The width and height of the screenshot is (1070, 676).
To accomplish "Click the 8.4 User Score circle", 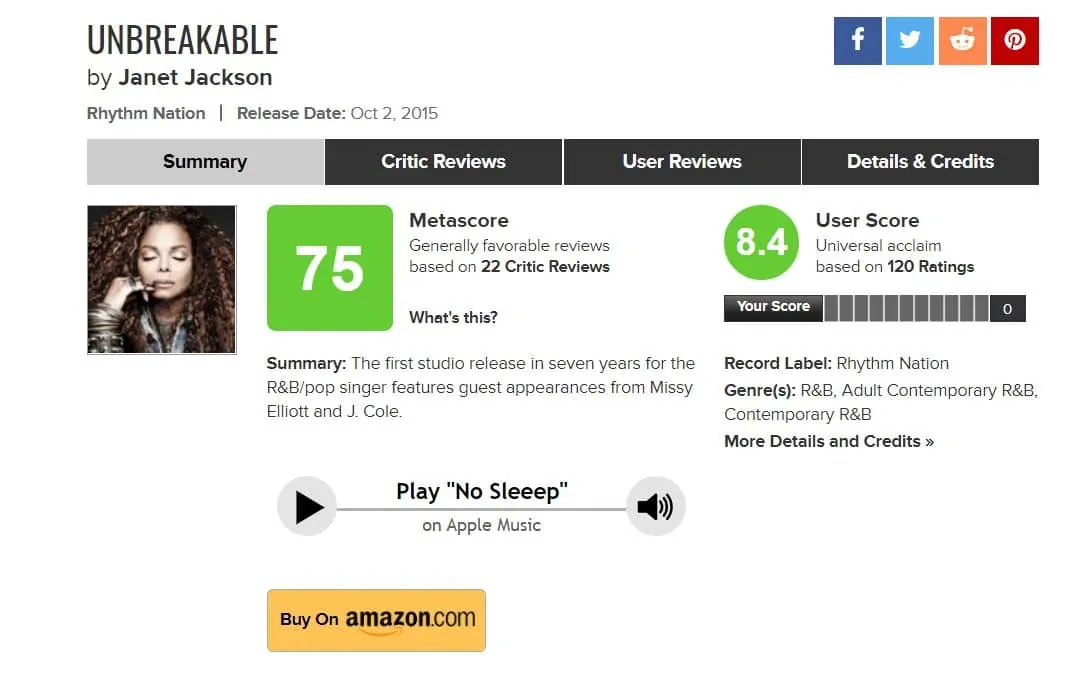I will click(x=761, y=243).
